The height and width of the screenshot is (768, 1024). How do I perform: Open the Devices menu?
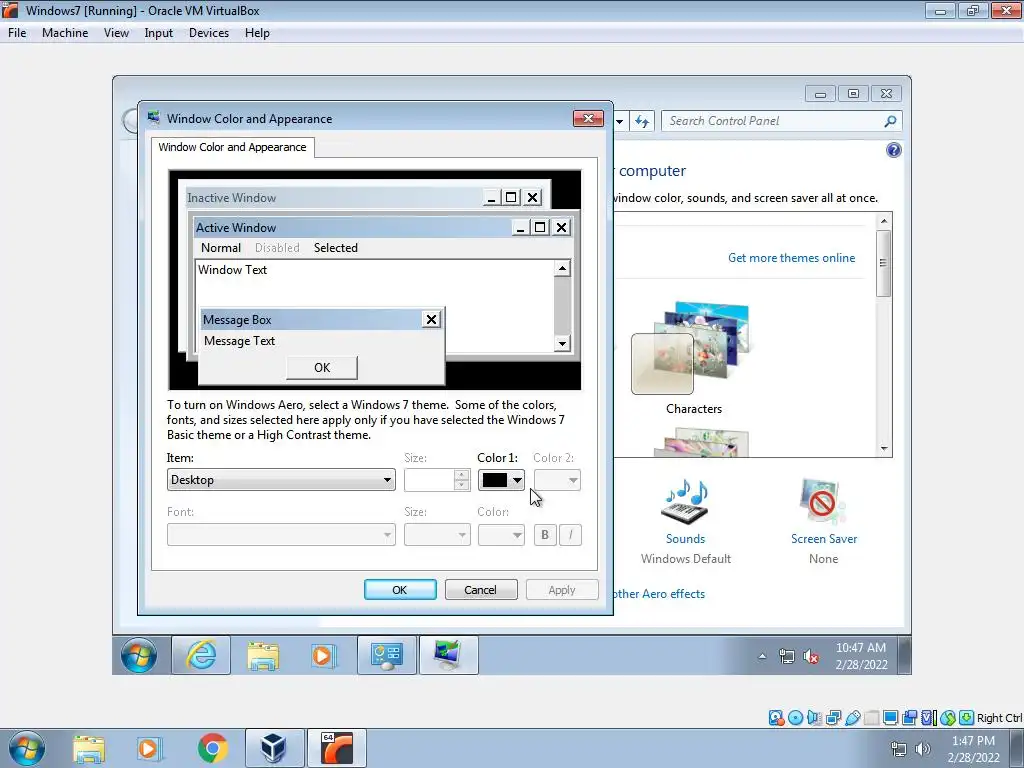tap(208, 33)
